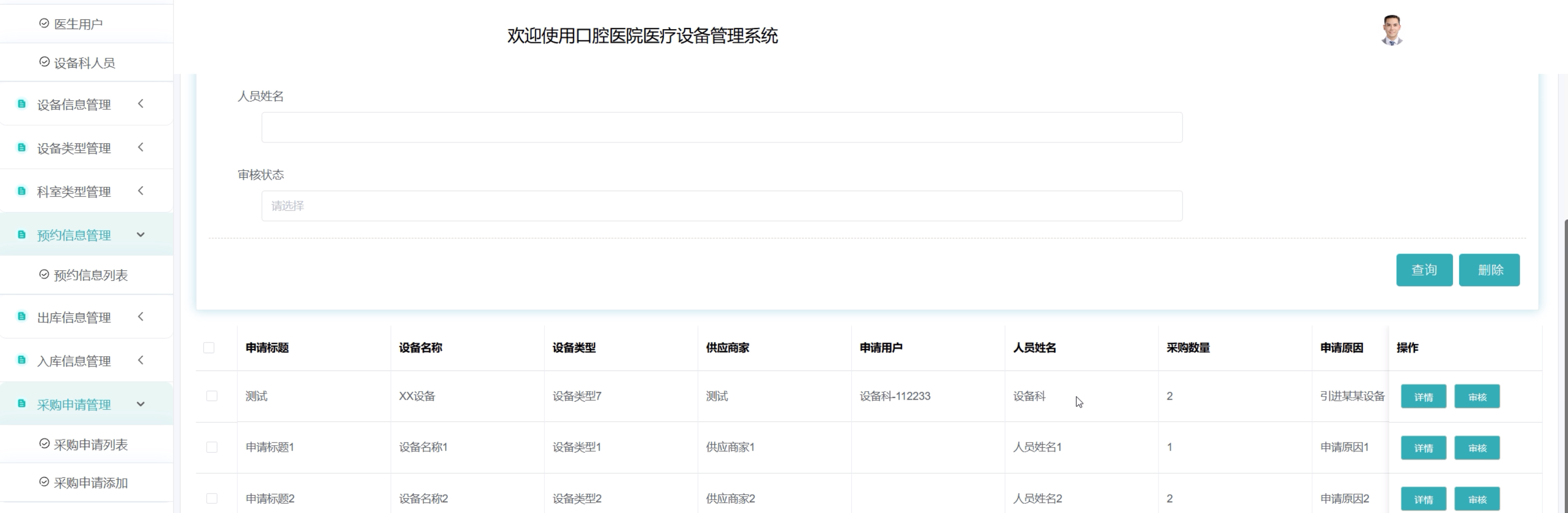Viewport: 1568px width, 513px height.
Task: Click the cell 引进某某设备
Action: coord(1353,396)
